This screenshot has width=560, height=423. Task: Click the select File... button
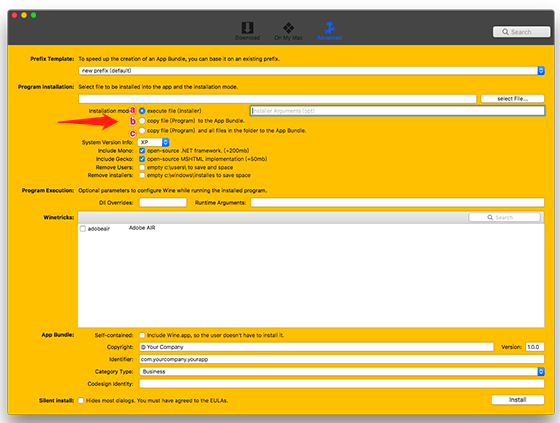coord(512,99)
